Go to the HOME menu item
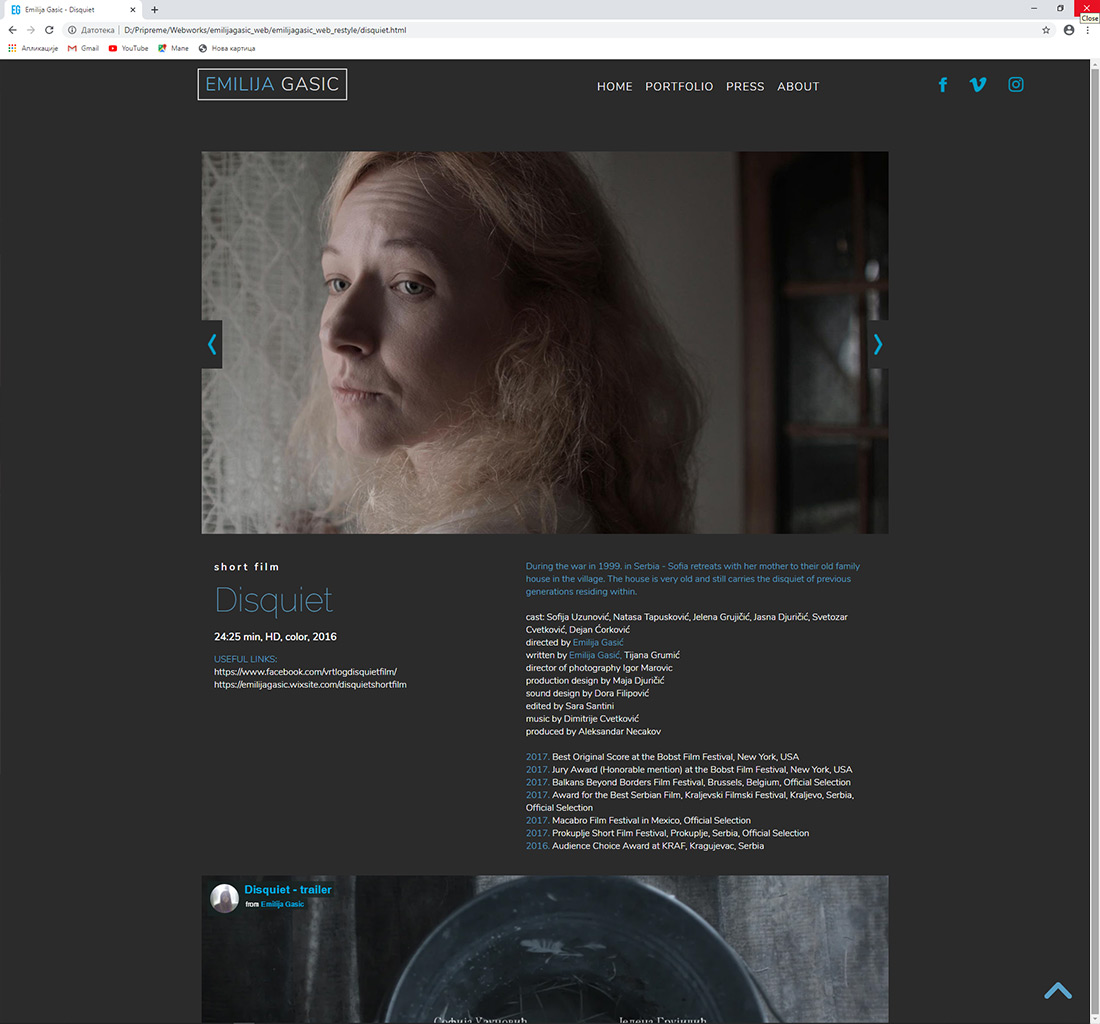 pos(614,87)
